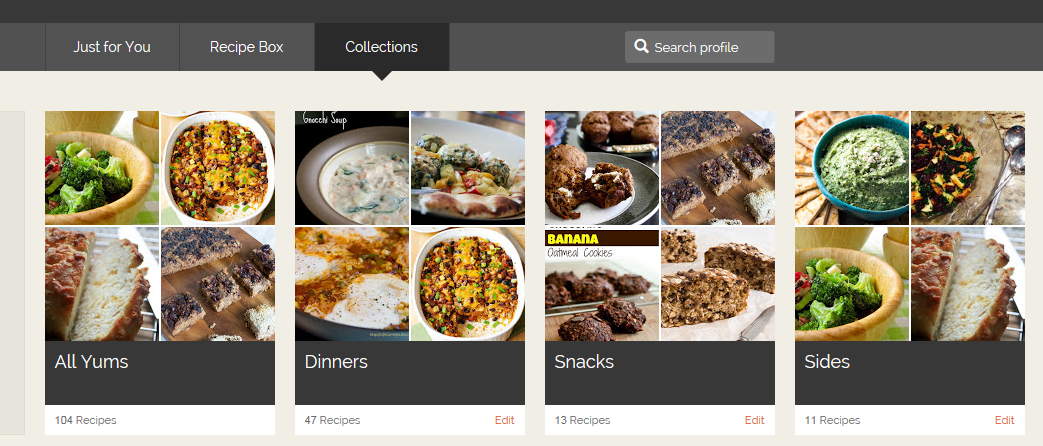Click the search magnifier icon

[642, 47]
